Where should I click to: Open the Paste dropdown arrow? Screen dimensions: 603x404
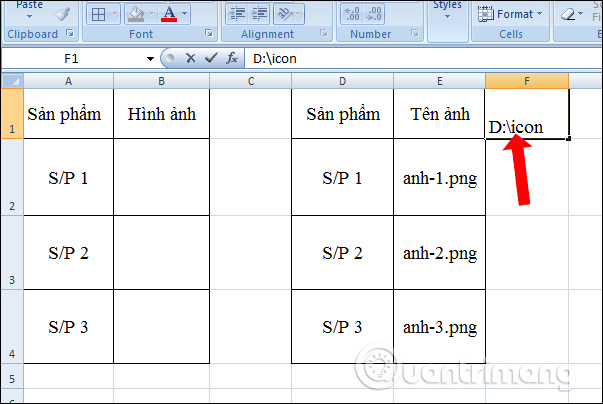pyautogui.click(x=30, y=17)
